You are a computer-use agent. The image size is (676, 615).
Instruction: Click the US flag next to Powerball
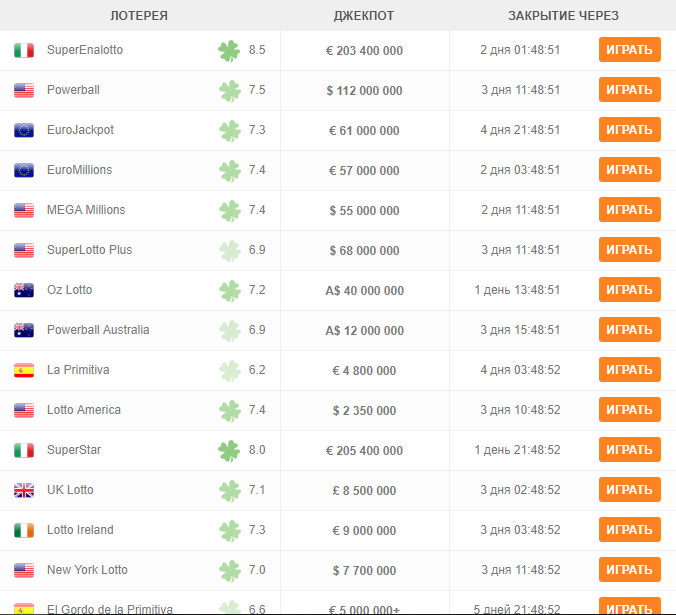pos(24,90)
